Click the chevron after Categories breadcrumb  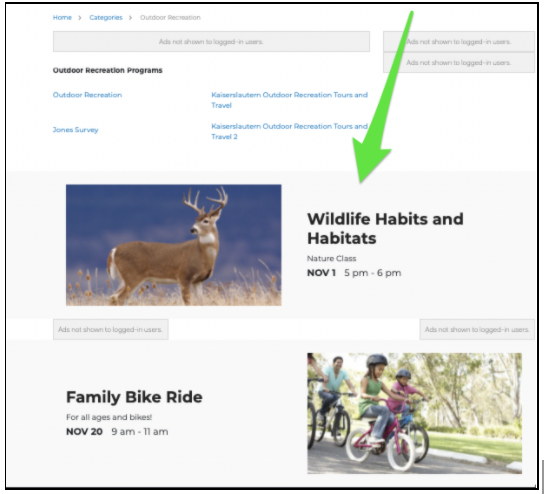pyautogui.click(x=130, y=18)
